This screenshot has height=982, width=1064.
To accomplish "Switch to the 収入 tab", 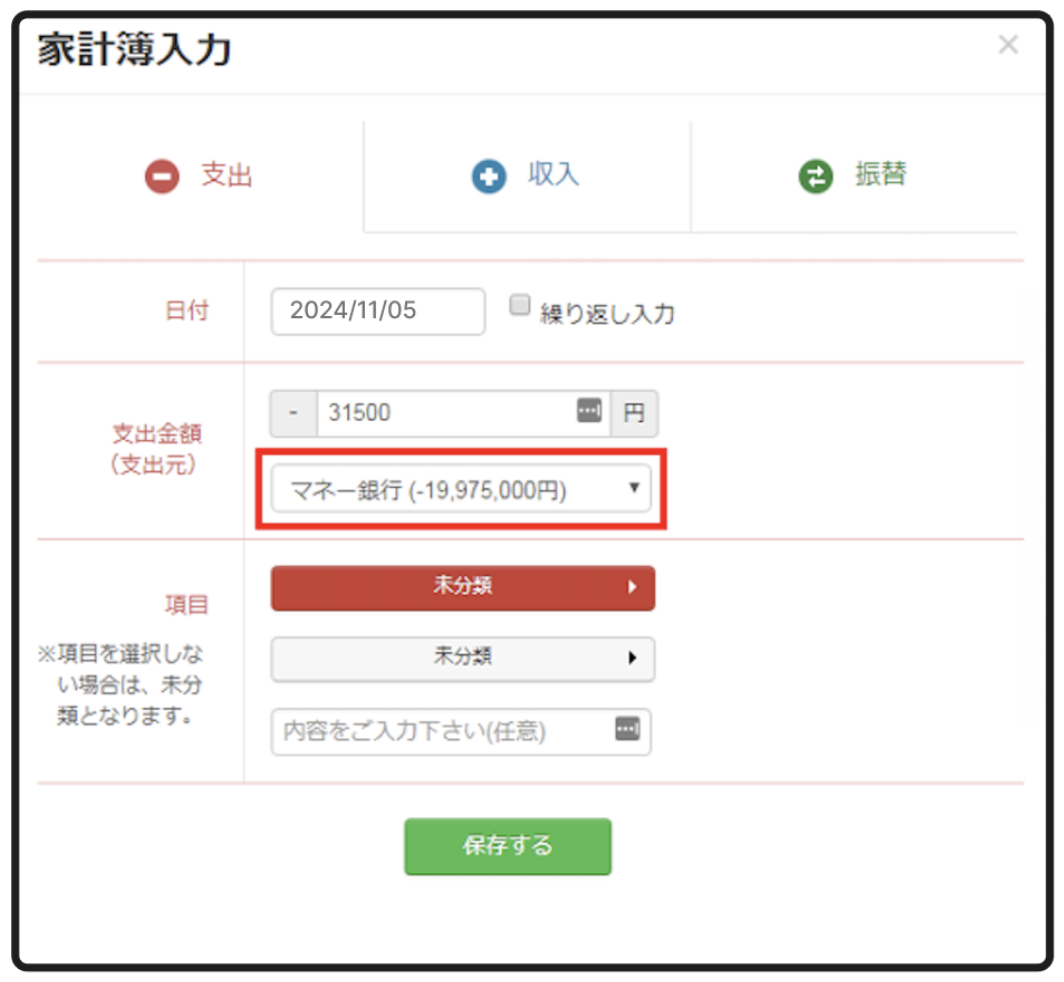I will 553,176.
